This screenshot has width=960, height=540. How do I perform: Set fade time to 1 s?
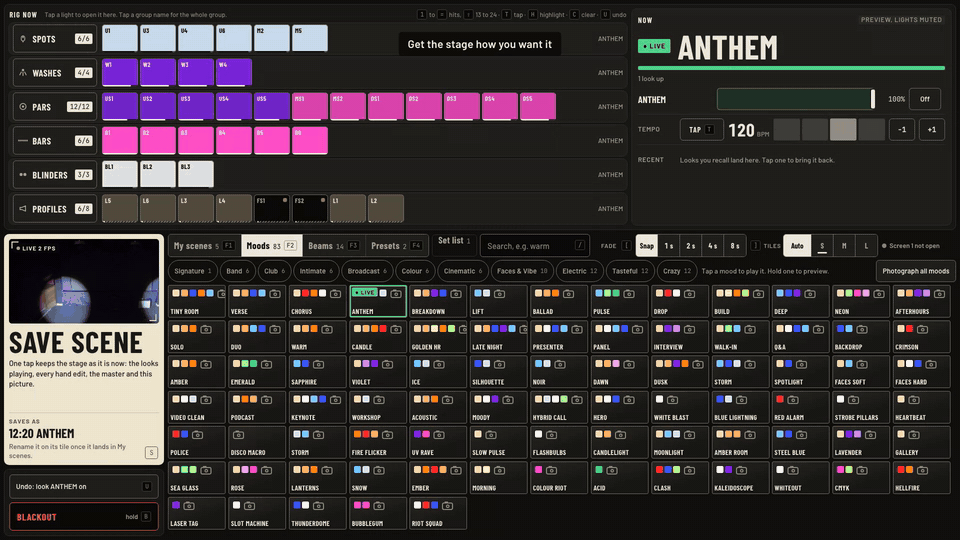669,246
